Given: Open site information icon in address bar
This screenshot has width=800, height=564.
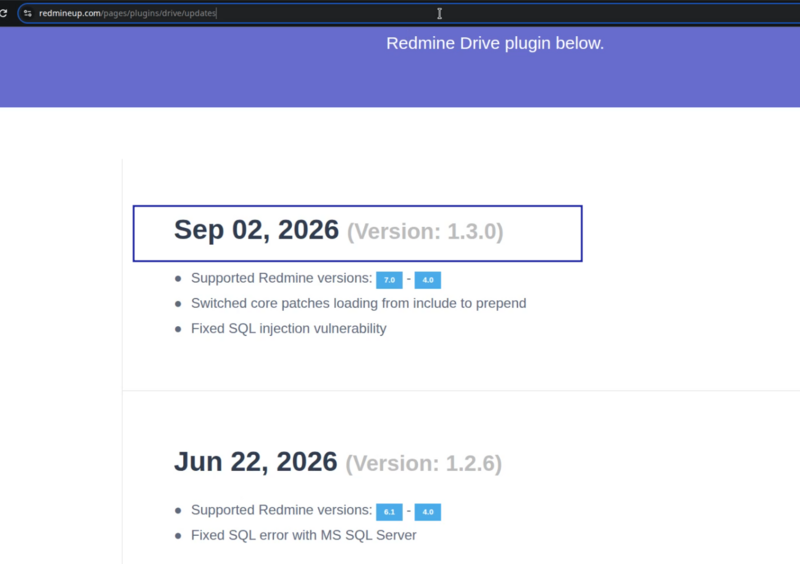Looking at the screenshot, I should click(28, 13).
